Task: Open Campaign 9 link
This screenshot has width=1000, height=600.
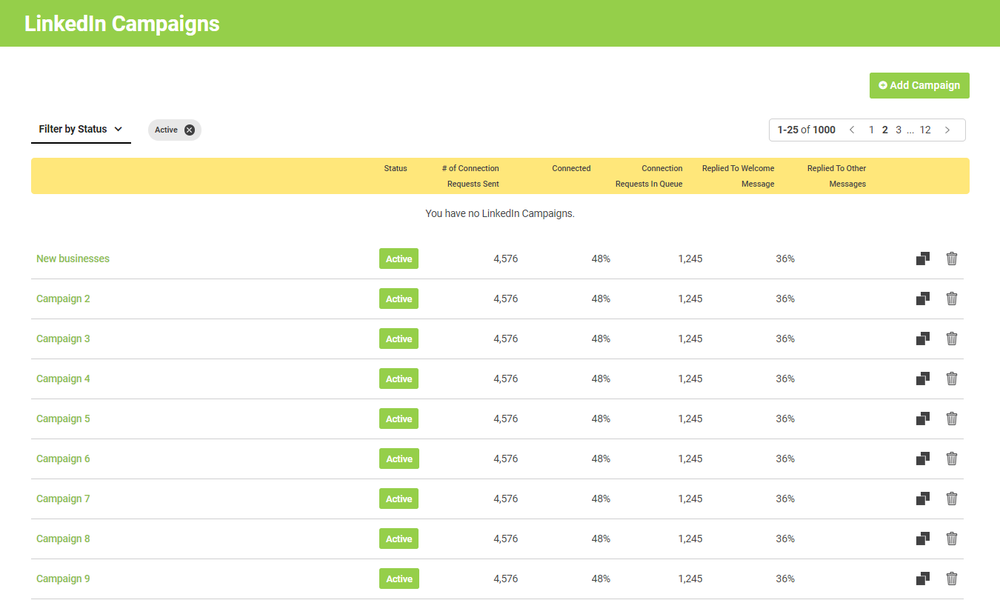Action: click(63, 578)
